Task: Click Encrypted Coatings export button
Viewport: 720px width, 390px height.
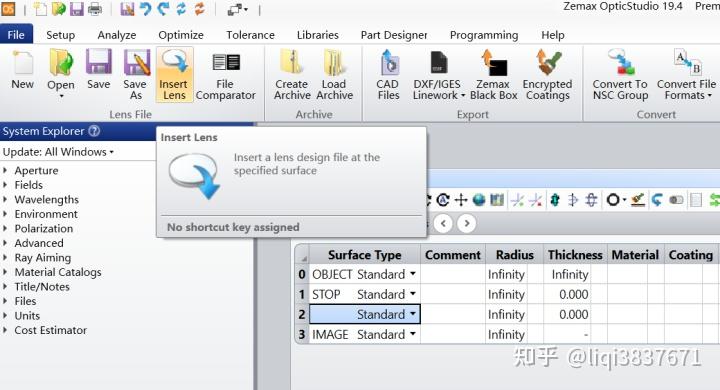Action: point(547,74)
